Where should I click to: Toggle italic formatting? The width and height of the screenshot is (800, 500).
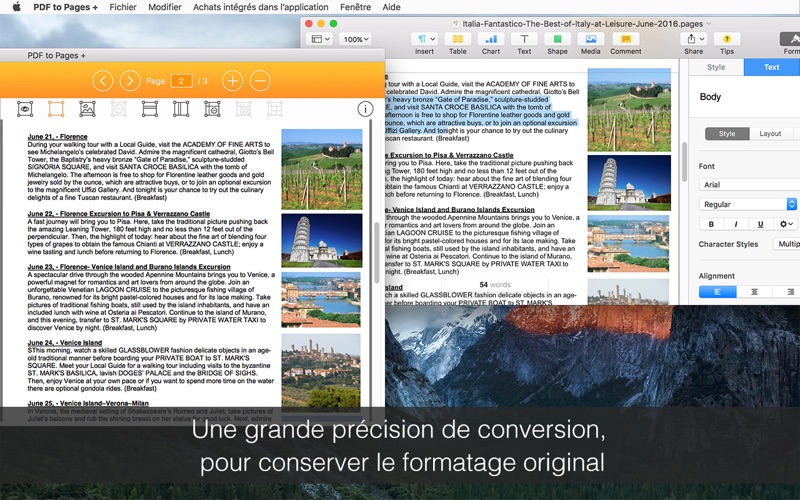pyautogui.click(x=736, y=224)
